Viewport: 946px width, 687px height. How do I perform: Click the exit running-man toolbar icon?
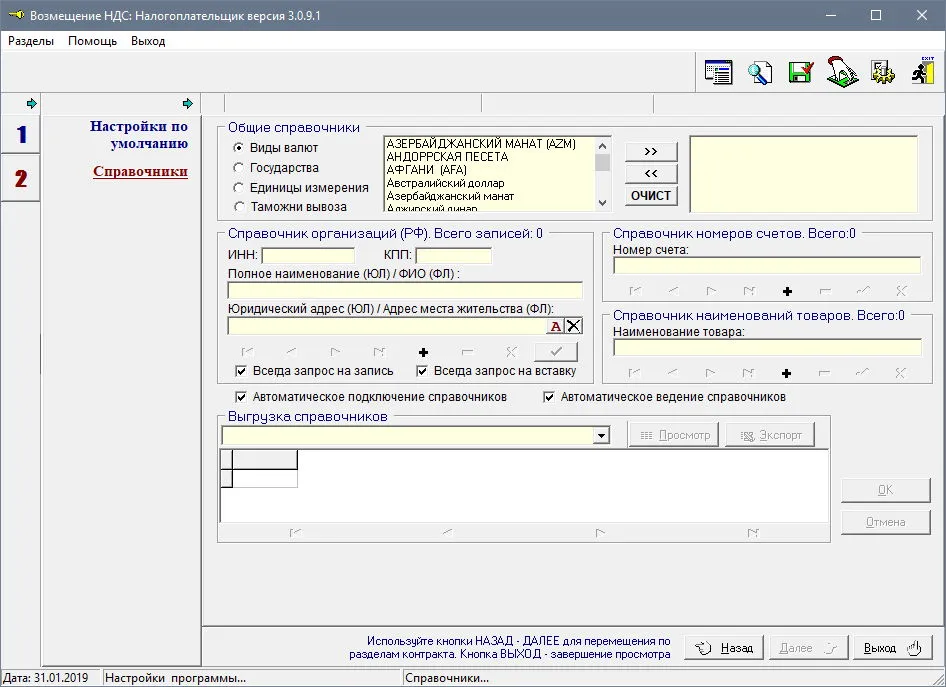point(923,71)
